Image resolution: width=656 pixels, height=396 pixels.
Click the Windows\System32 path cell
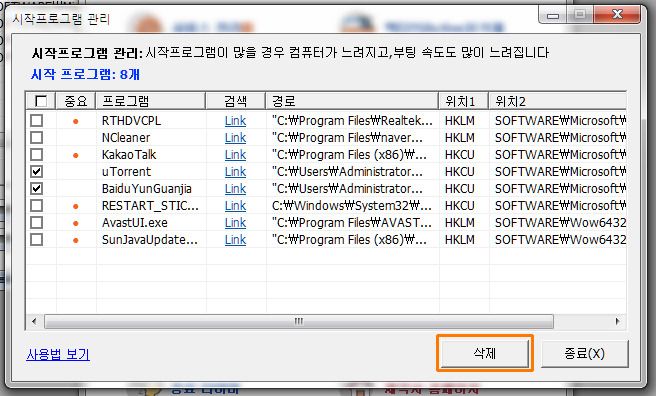(x=352, y=206)
